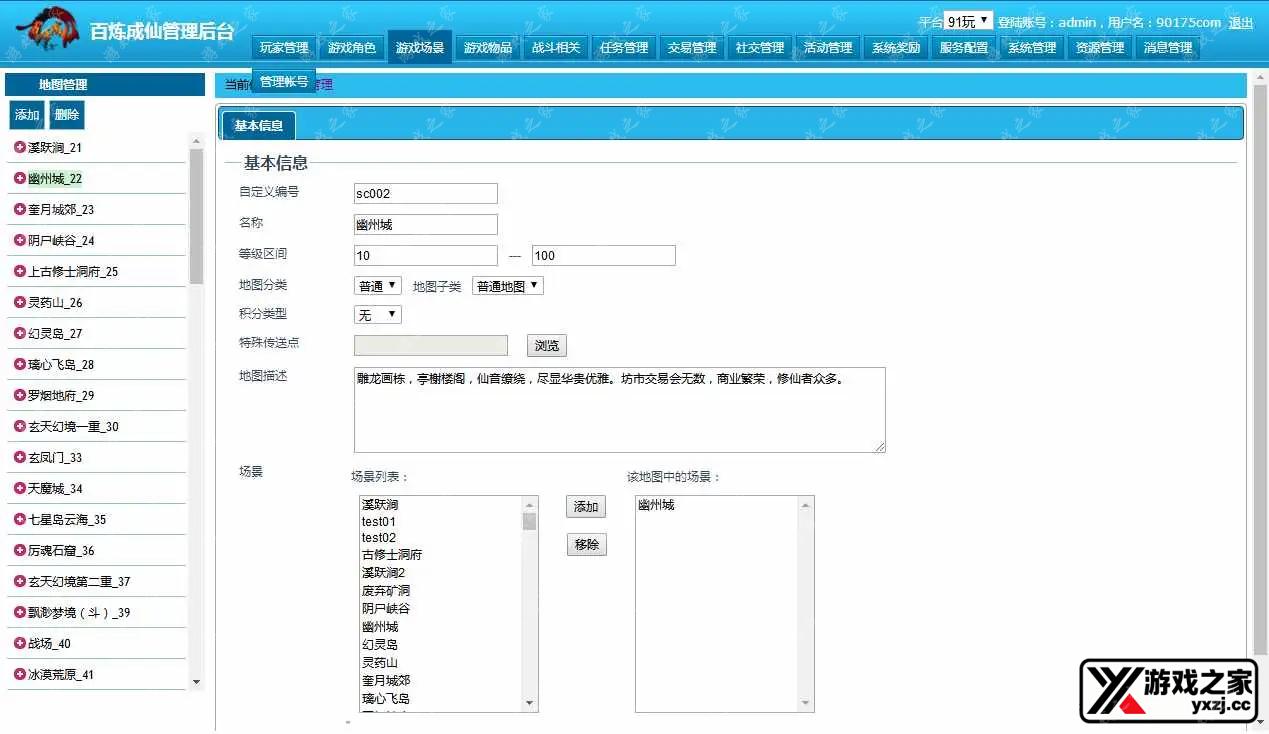The width and height of the screenshot is (1269, 734).
Task: Click the 添加 button above the map list
Action: pyautogui.click(x=26, y=115)
